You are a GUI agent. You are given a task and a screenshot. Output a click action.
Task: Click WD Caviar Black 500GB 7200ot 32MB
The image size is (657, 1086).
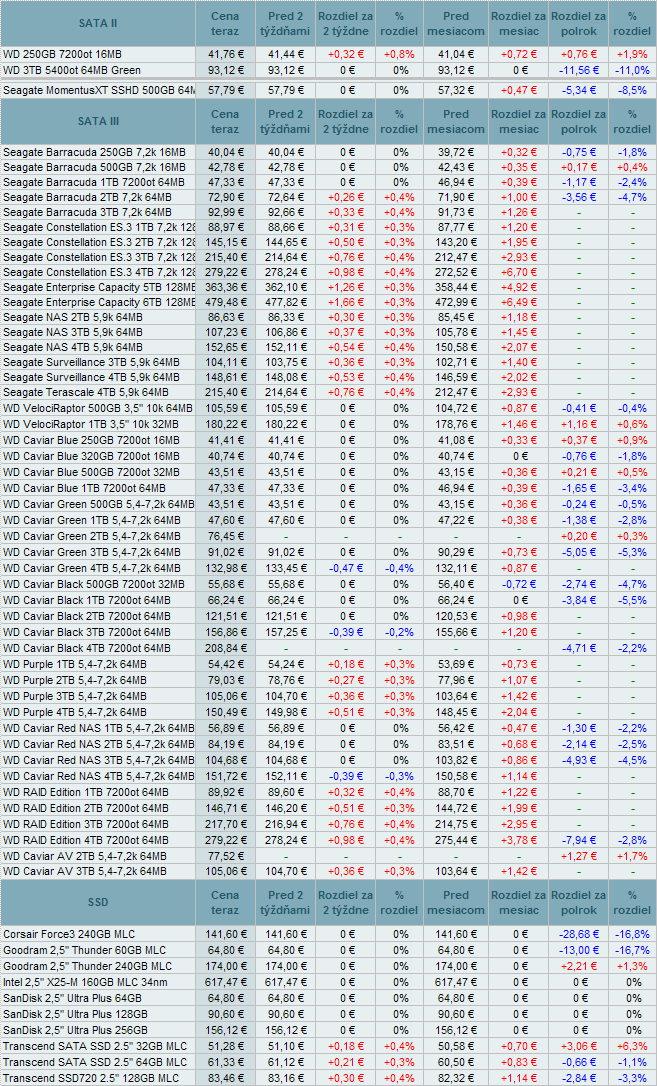pos(93,585)
